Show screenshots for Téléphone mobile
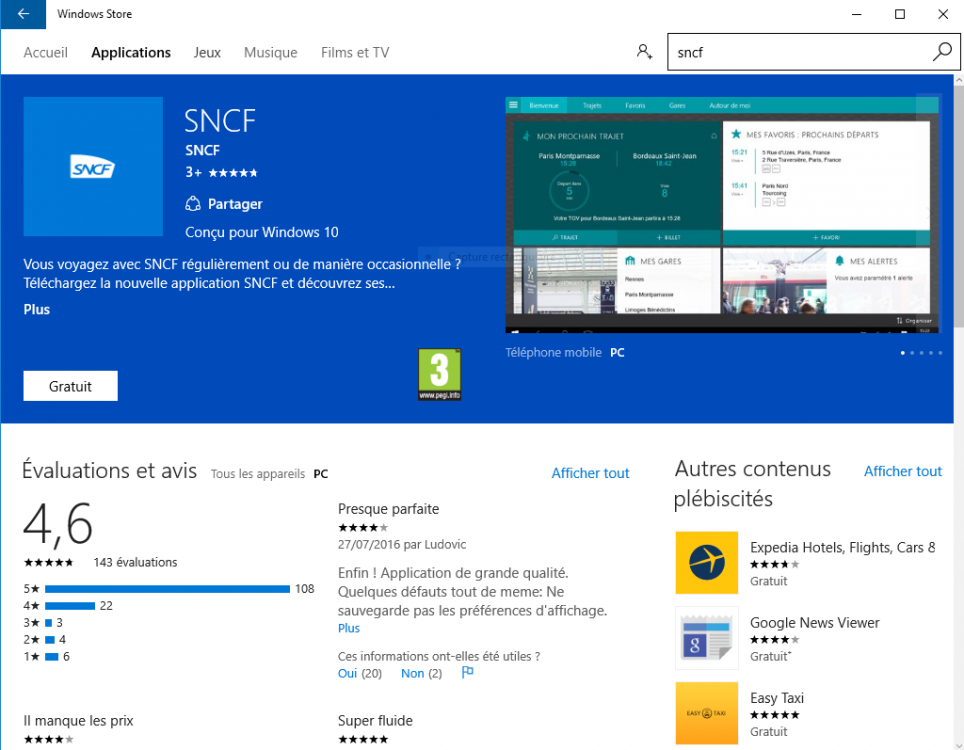The width and height of the screenshot is (964, 750). pyautogui.click(x=553, y=353)
